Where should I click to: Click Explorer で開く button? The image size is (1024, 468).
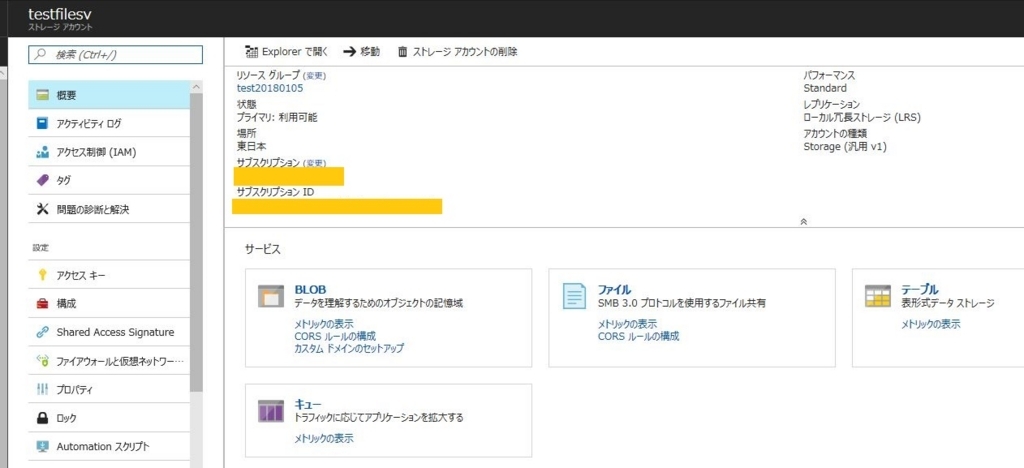click(287, 52)
